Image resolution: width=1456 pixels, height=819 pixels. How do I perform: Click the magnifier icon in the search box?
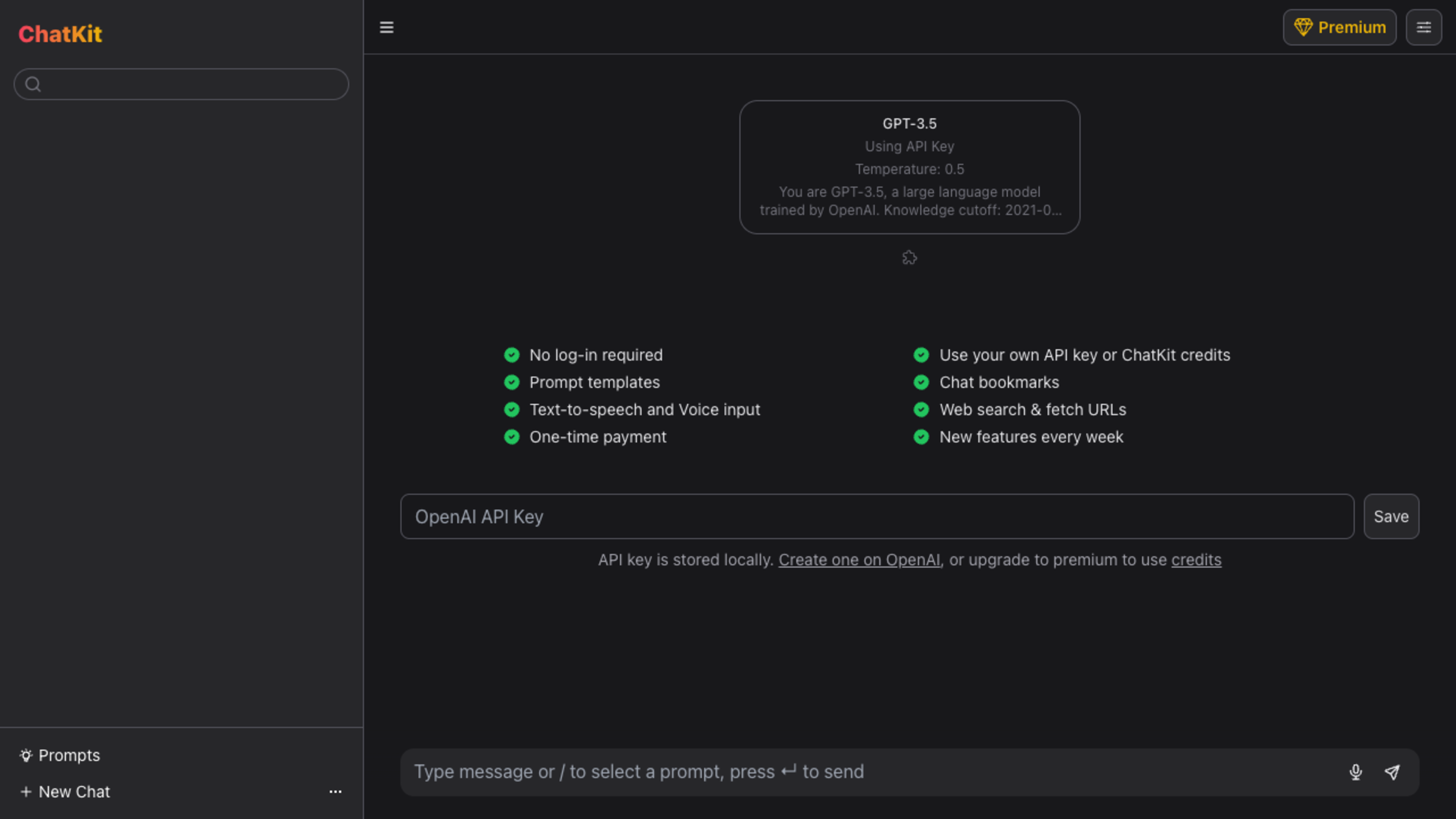(x=33, y=84)
